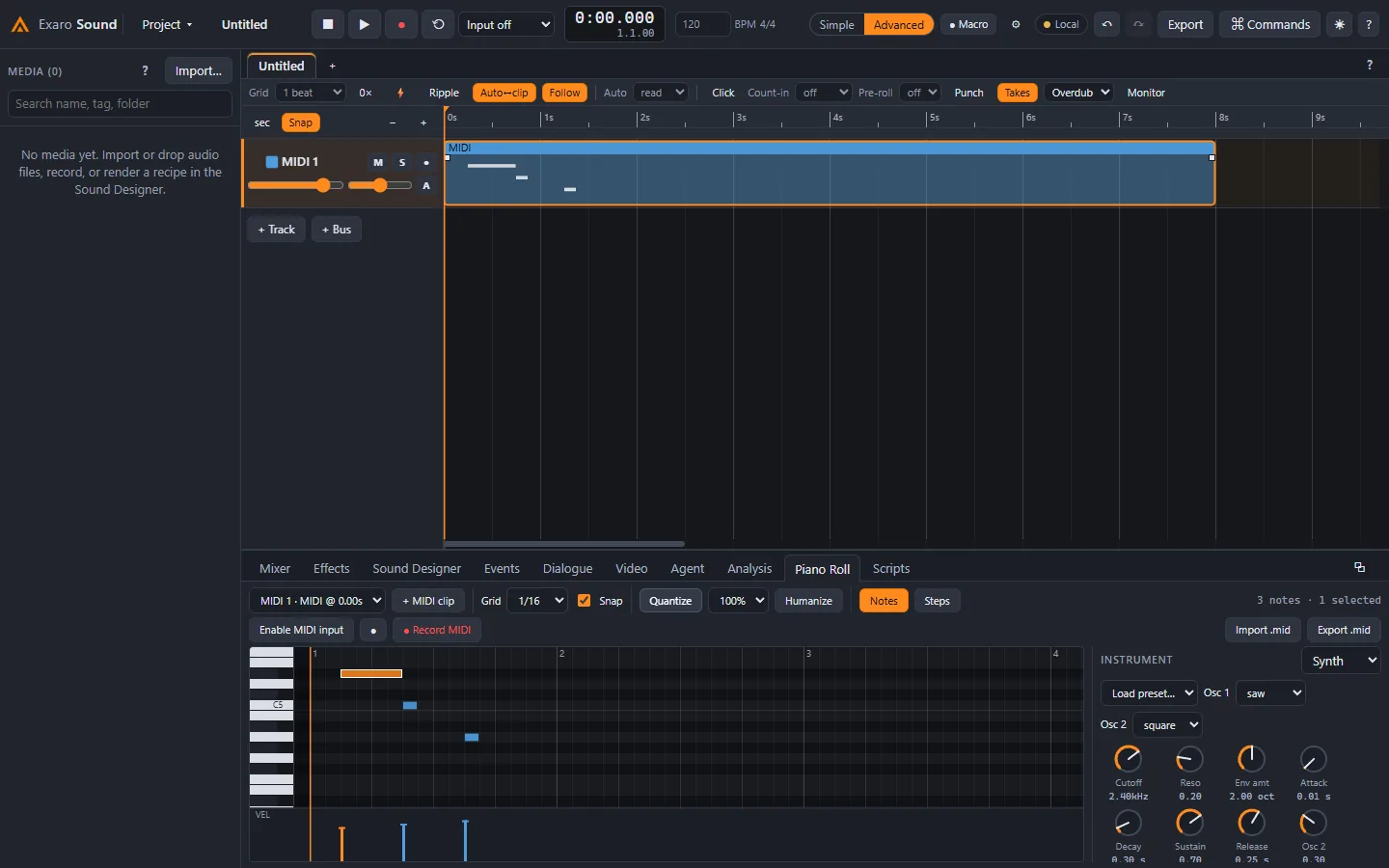Open the Count-in dropdown

click(823, 93)
